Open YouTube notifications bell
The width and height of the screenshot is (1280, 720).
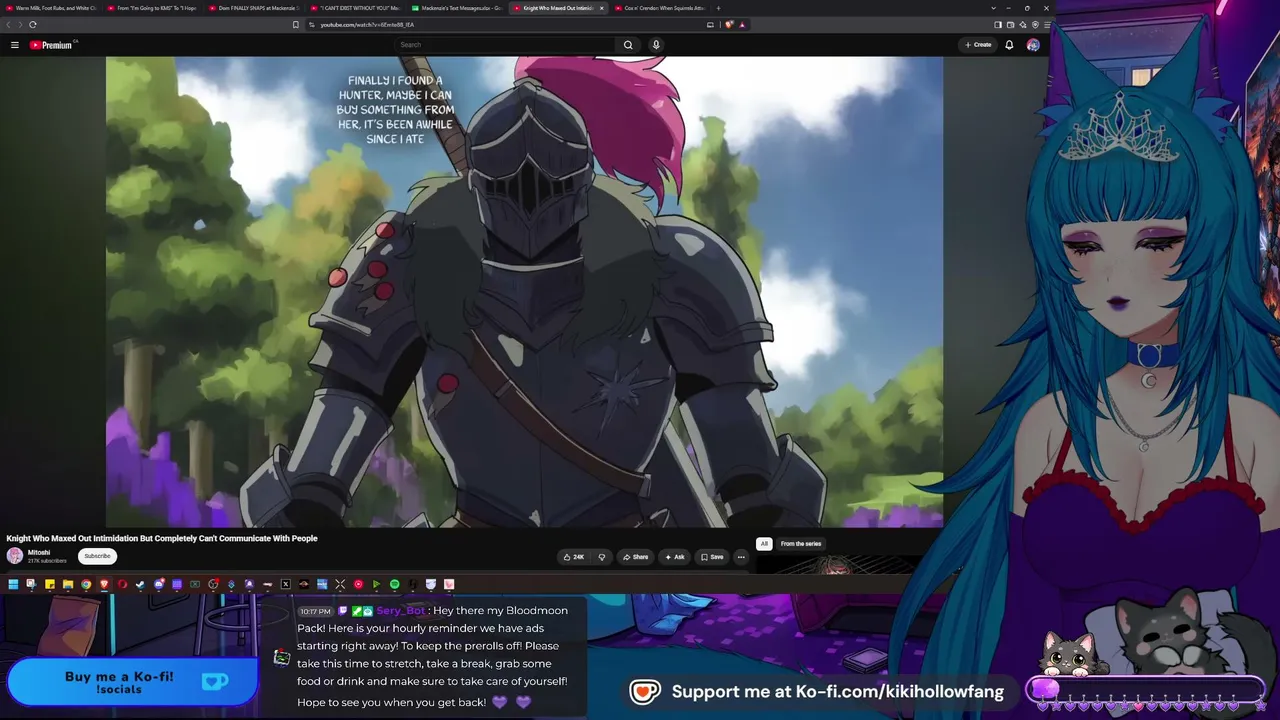[x=1009, y=45]
